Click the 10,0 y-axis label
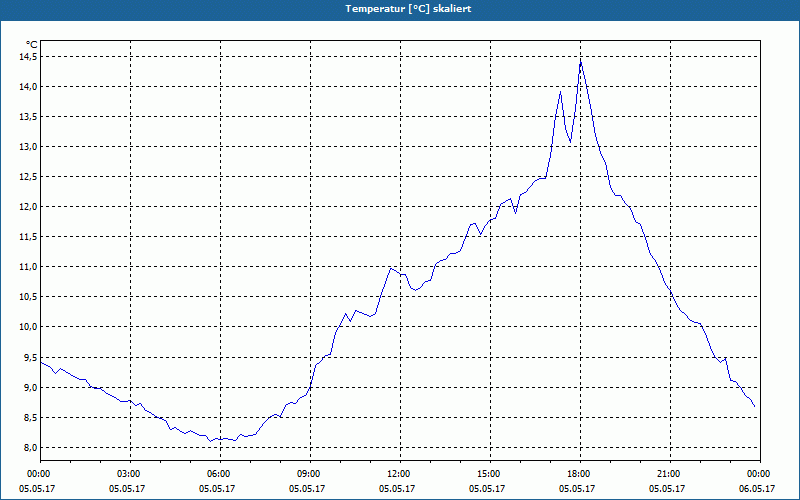 click(x=28, y=327)
